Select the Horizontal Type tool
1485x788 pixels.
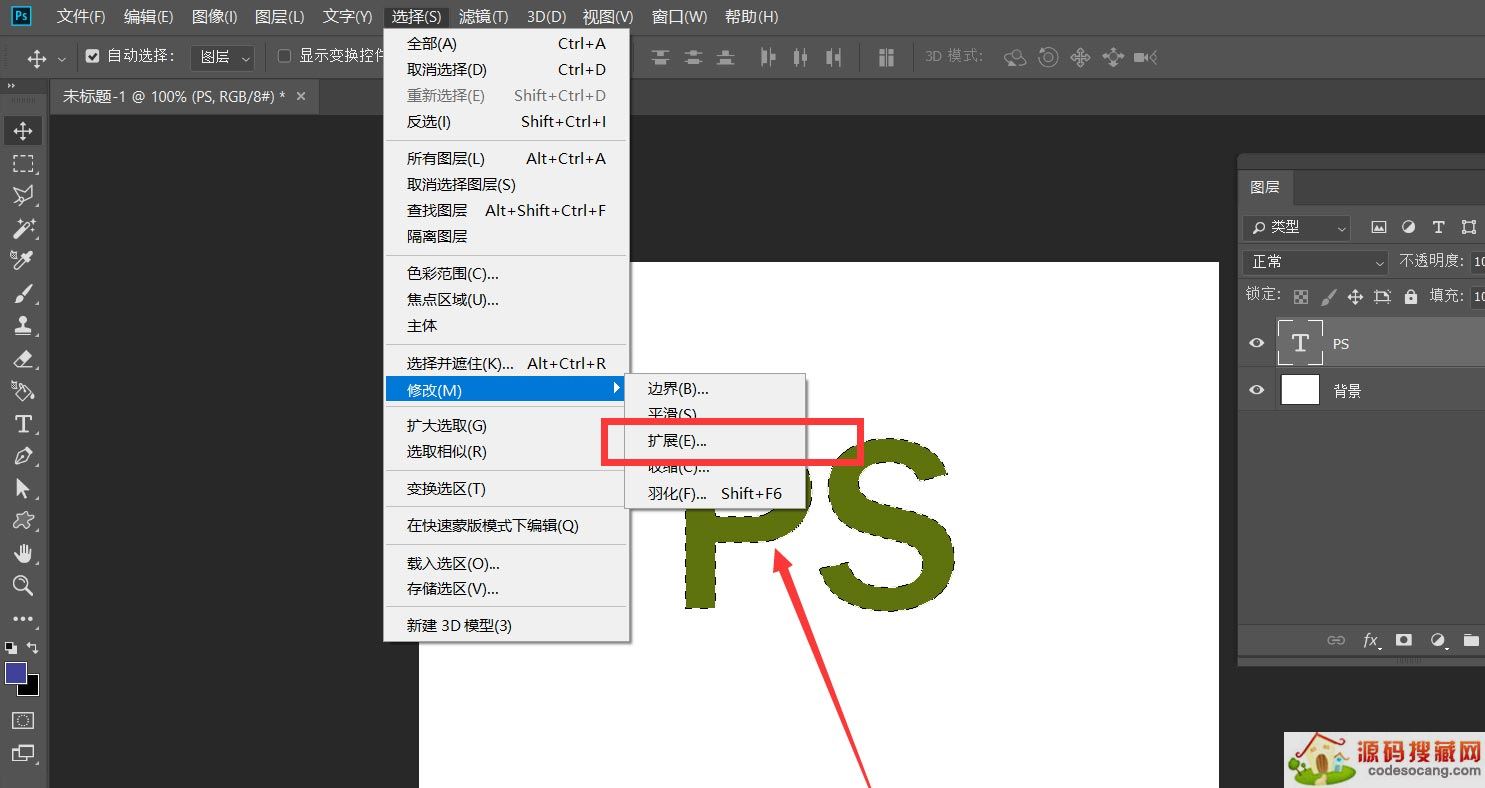pos(23,424)
